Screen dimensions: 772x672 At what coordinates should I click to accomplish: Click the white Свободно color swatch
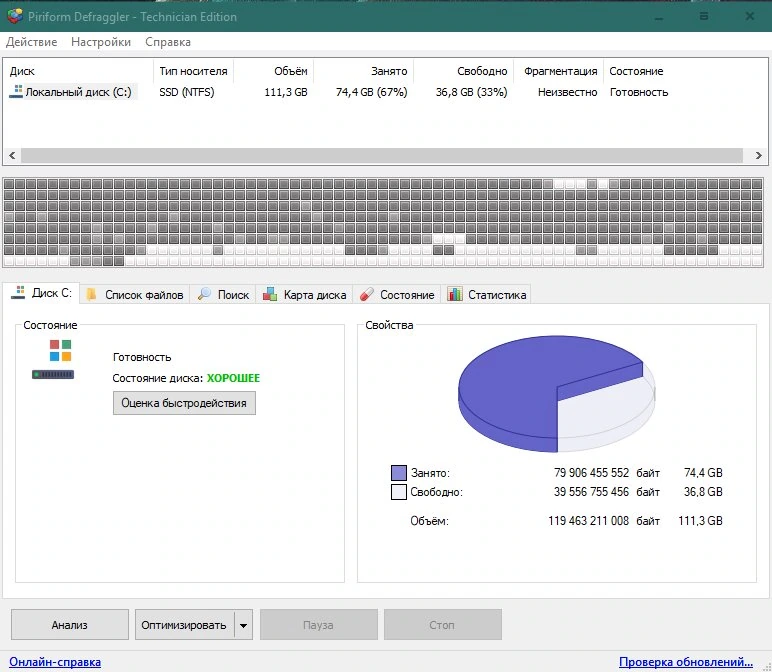(x=399, y=492)
